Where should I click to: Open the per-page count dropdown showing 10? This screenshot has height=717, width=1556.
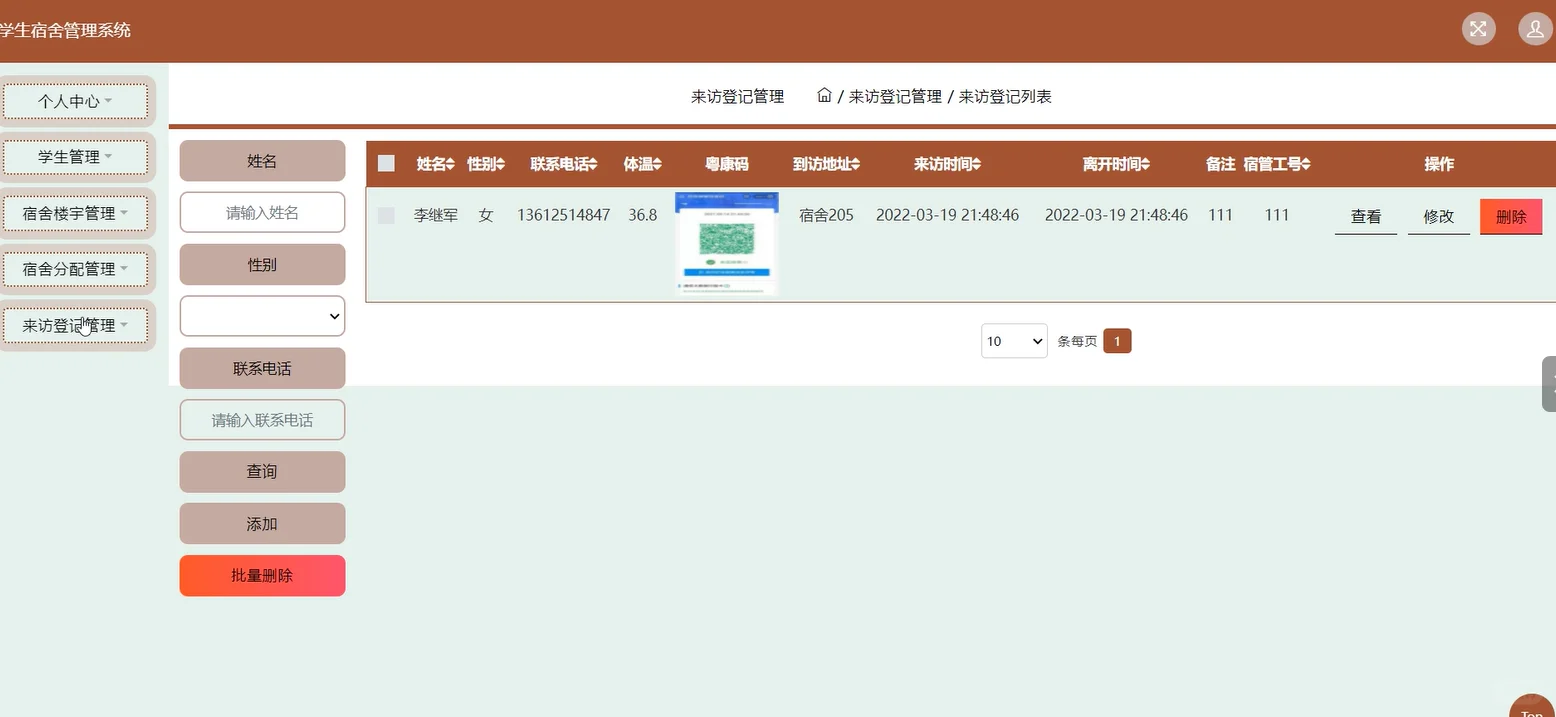tap(1013, 340)
